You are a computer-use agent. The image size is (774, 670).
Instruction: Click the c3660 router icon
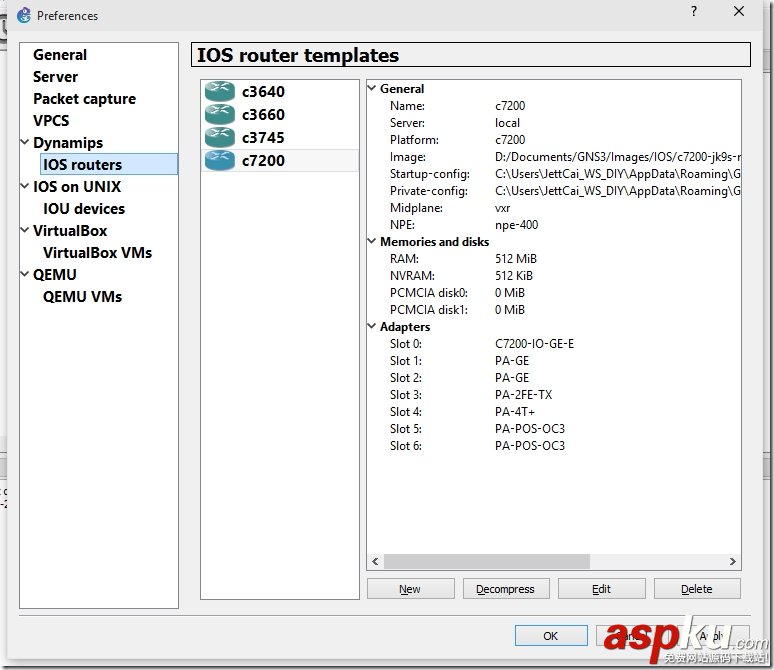(x=220, y=115)
